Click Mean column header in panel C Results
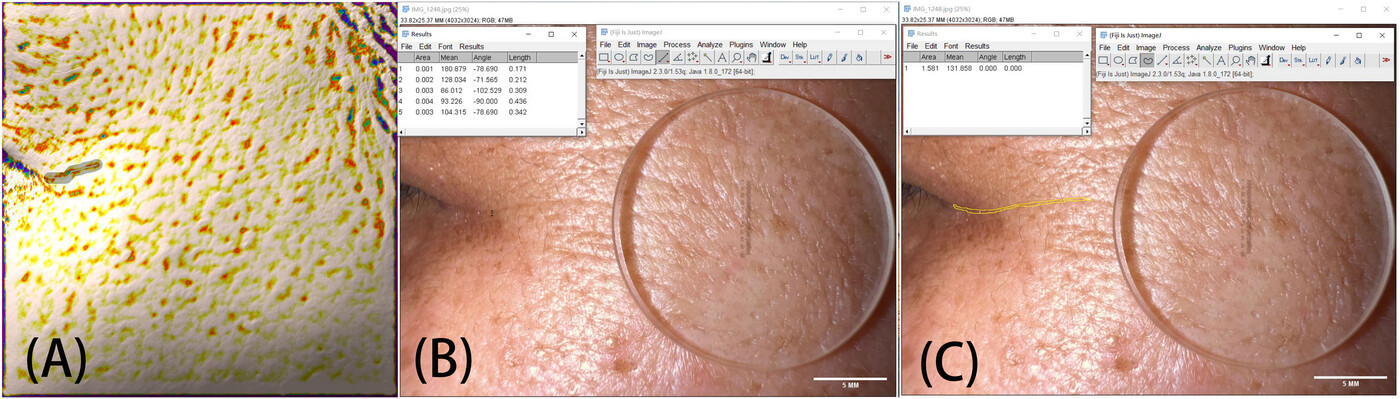This screenshot has width=1400, height=399. (x=961, y=58)
